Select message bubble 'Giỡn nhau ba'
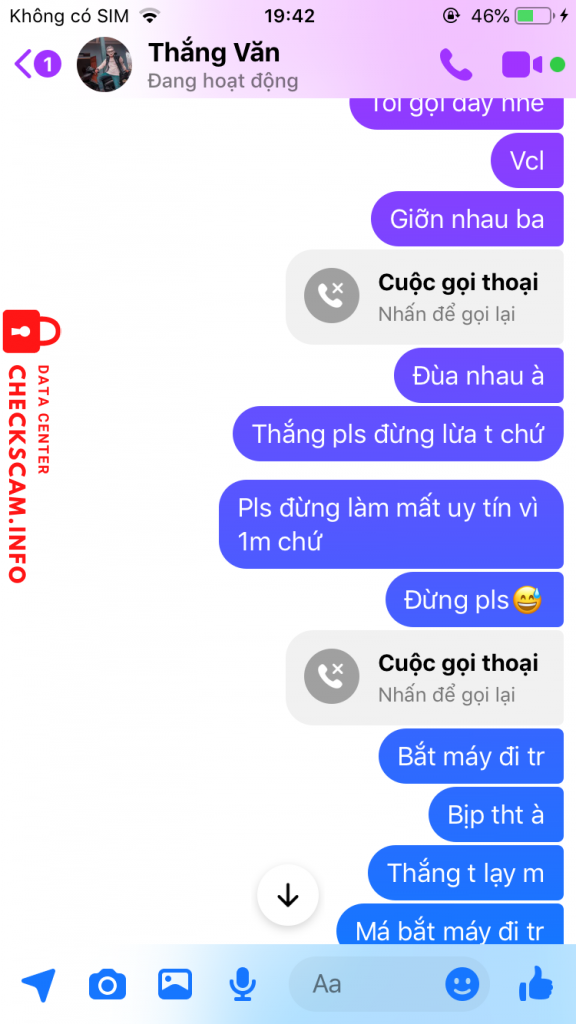This screenshot has width=576, height=1024. click(x=467, y=219)
